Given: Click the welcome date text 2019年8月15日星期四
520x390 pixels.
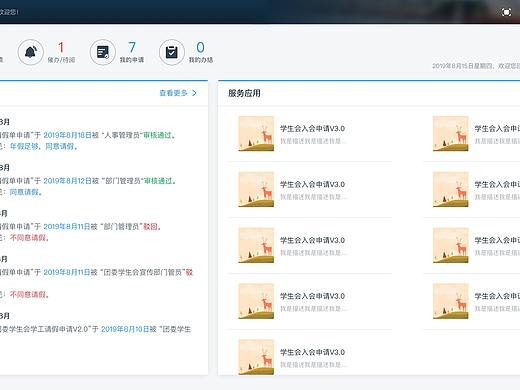Looking at the screenshot, I should click(463, 66).
